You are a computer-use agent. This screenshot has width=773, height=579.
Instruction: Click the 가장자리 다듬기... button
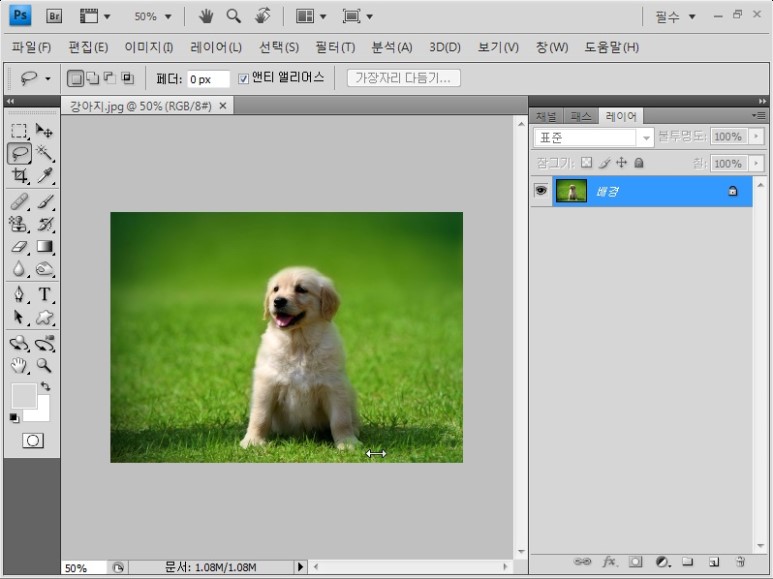403,78
